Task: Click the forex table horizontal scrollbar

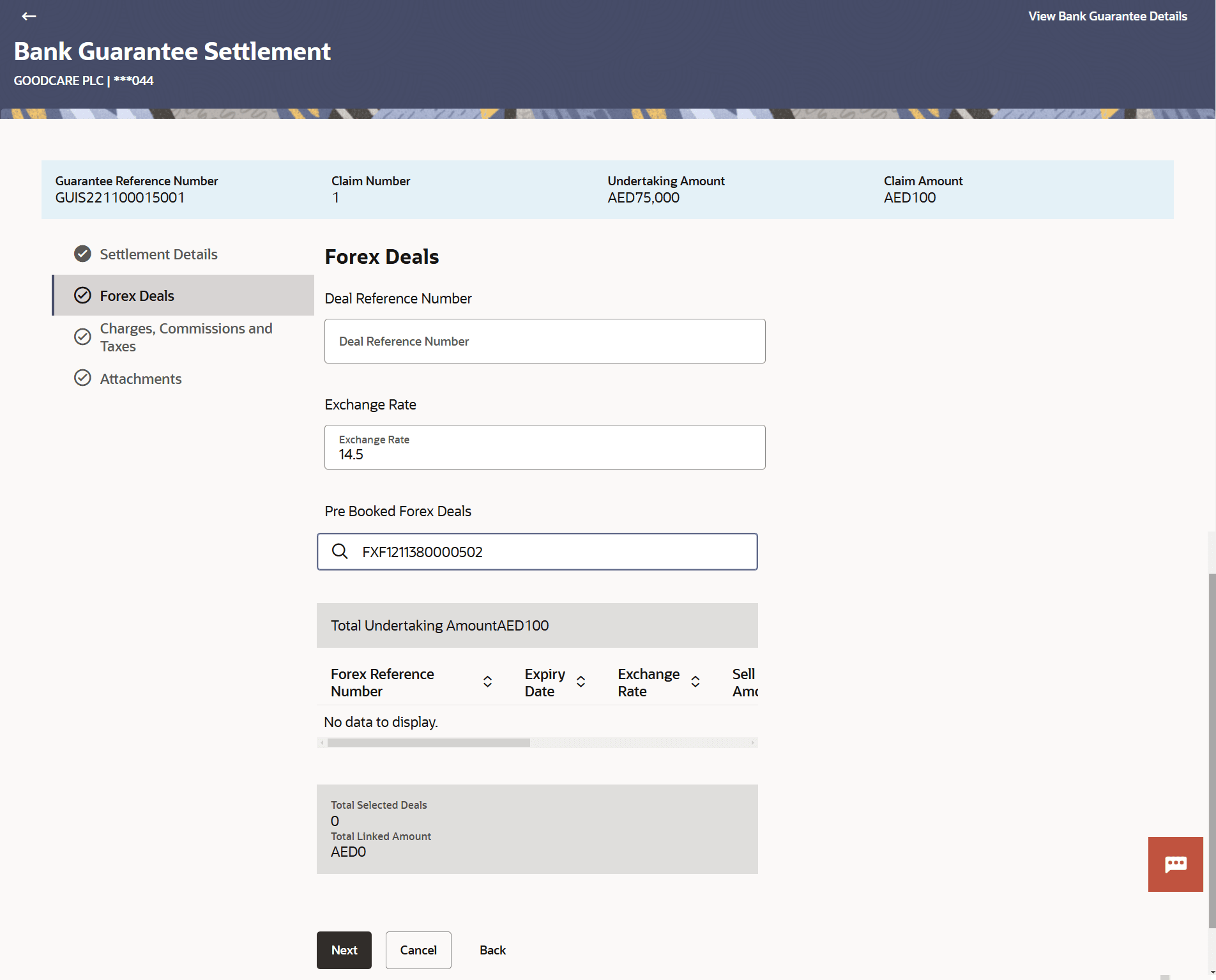Action: point(429,742)
